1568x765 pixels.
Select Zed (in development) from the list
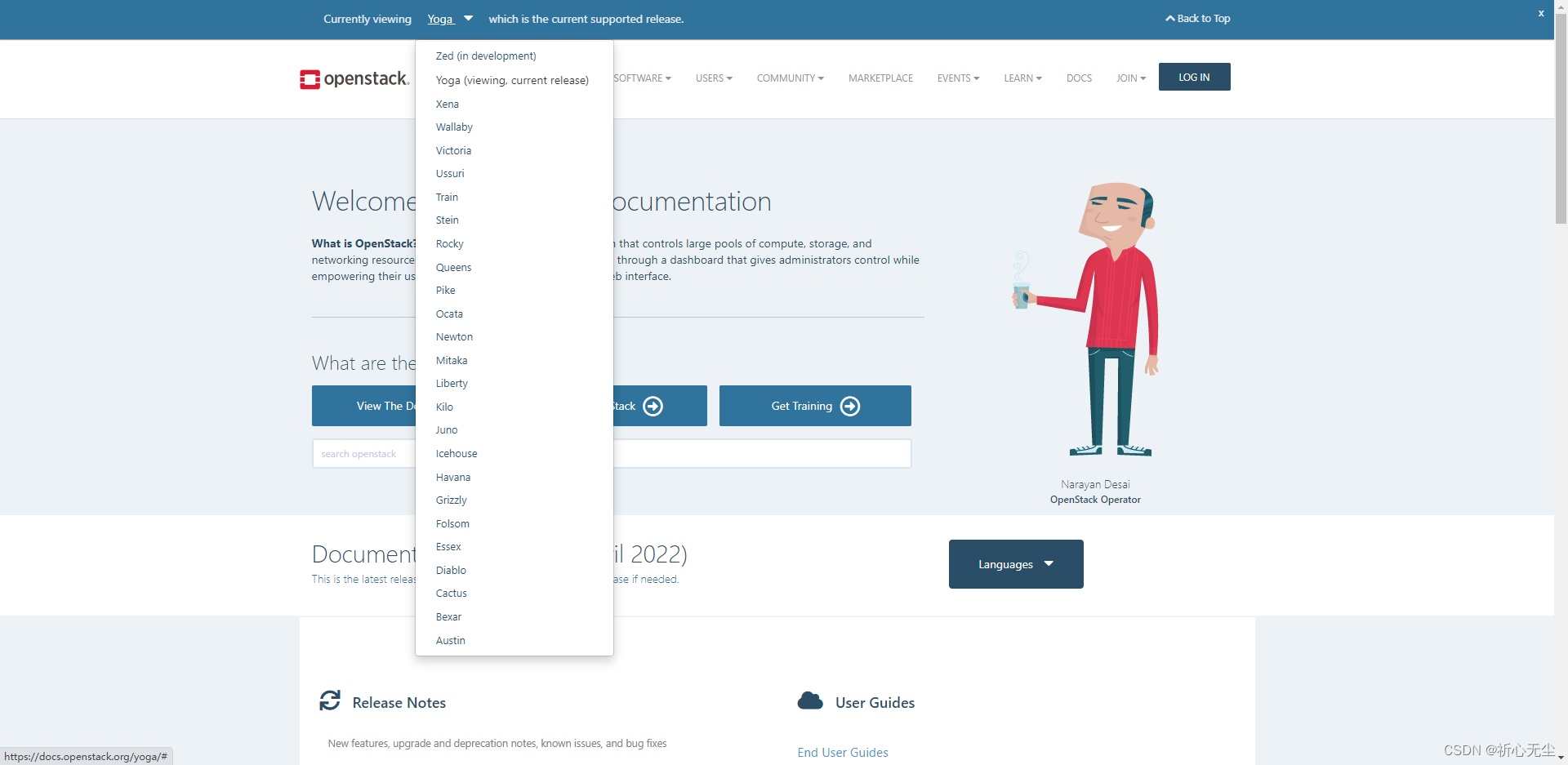pyautogui.click(x=485, y=56)
